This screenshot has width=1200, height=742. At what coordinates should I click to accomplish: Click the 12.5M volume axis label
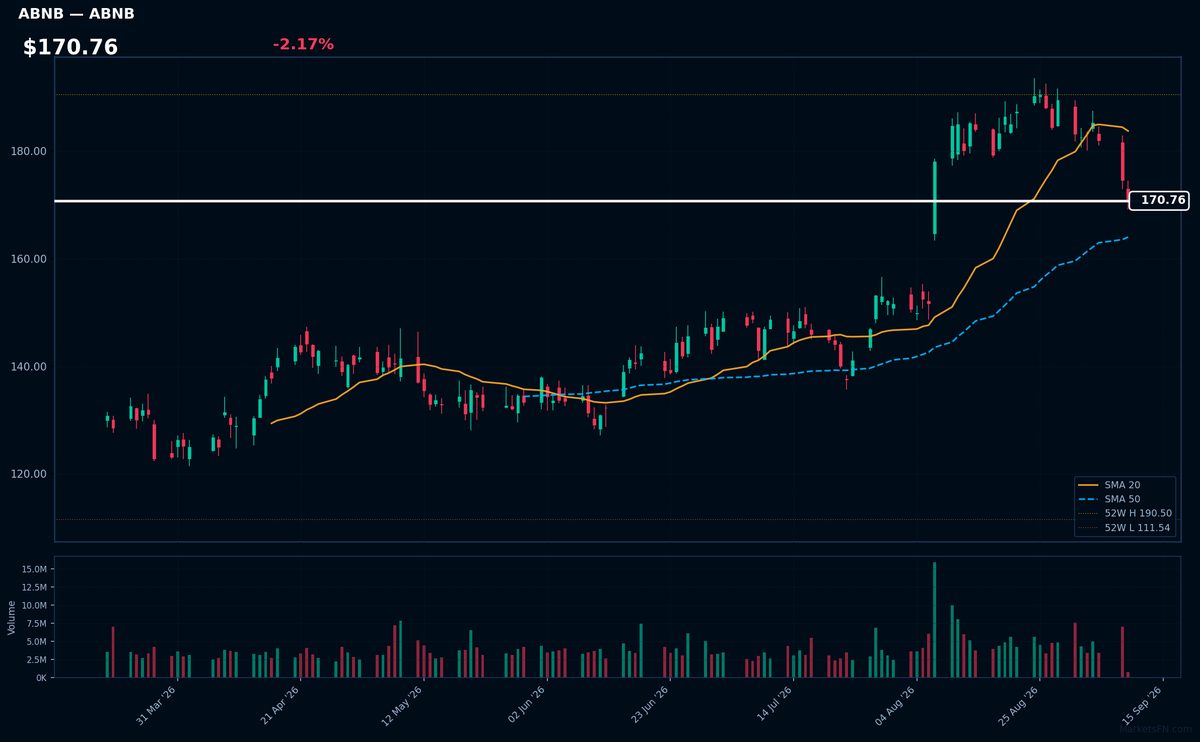click(34, 587)
